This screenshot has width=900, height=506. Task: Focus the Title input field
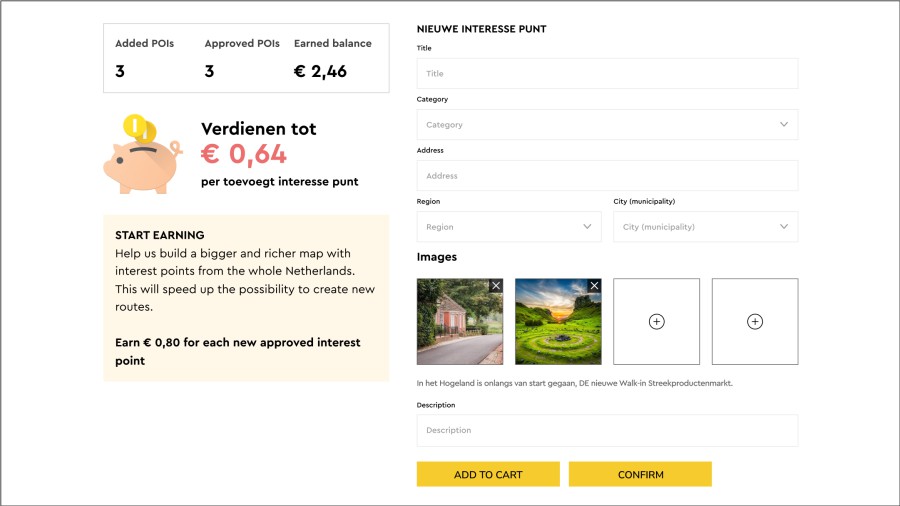pos(607,73)
